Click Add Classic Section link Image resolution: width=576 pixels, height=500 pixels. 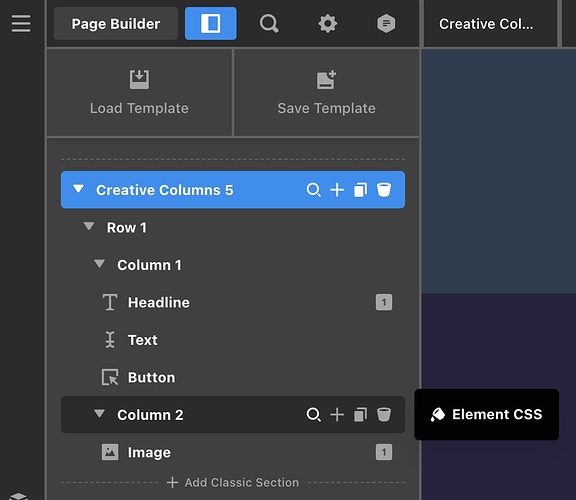(233, 482)
